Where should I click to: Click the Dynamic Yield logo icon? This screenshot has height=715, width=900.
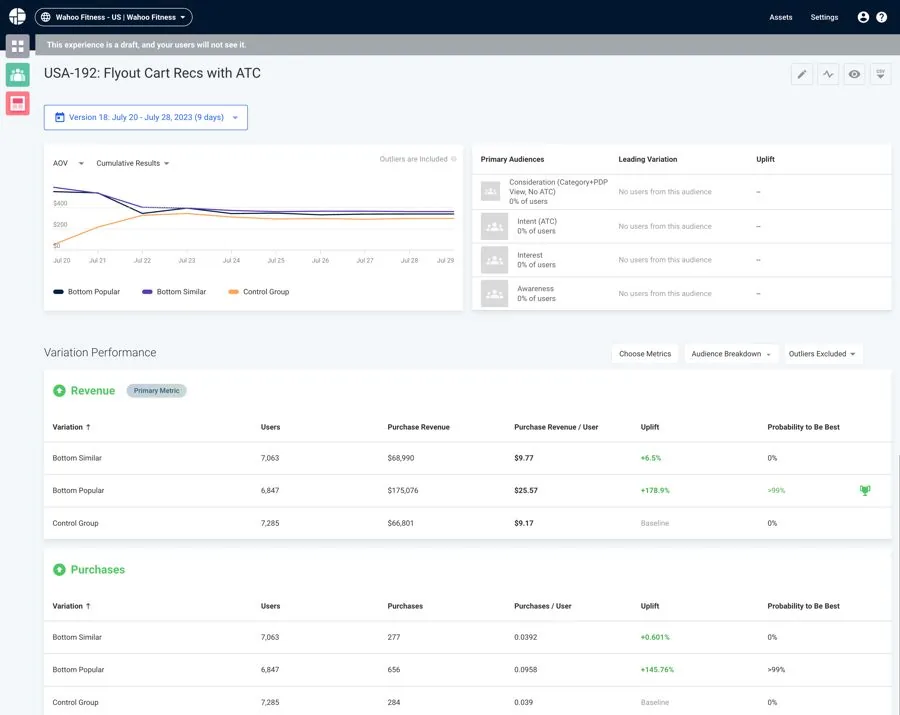pyautogui.click(x=17, y=17)
